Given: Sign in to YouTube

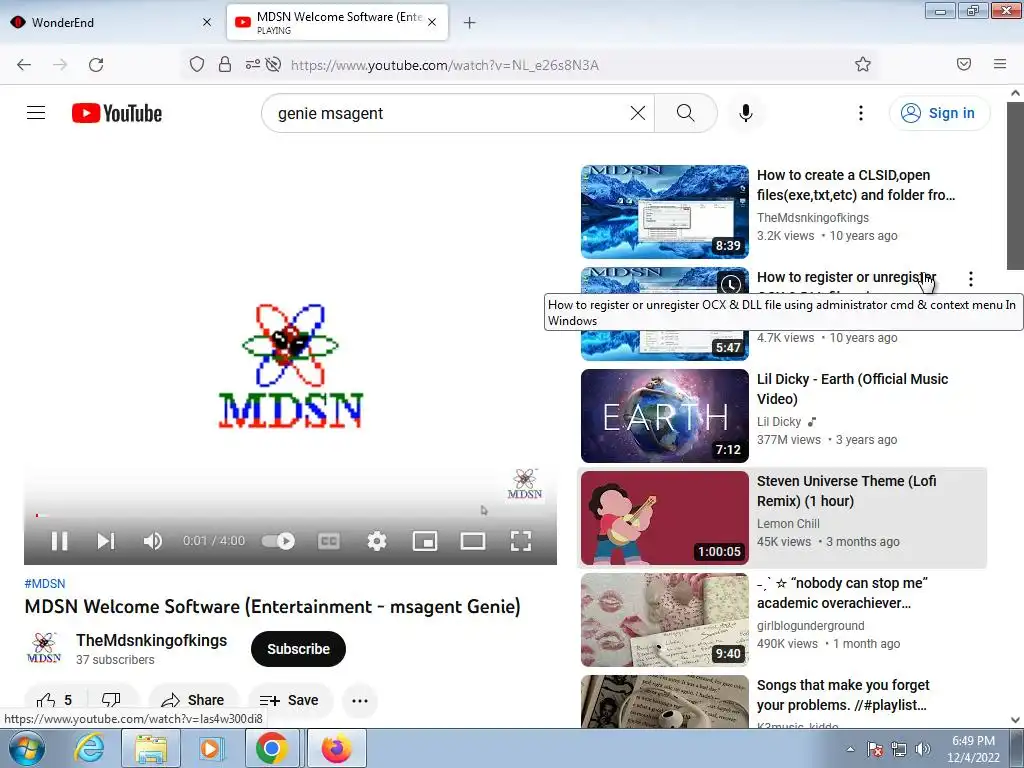Looking at the screenshot, I should [x=938, y=113].
